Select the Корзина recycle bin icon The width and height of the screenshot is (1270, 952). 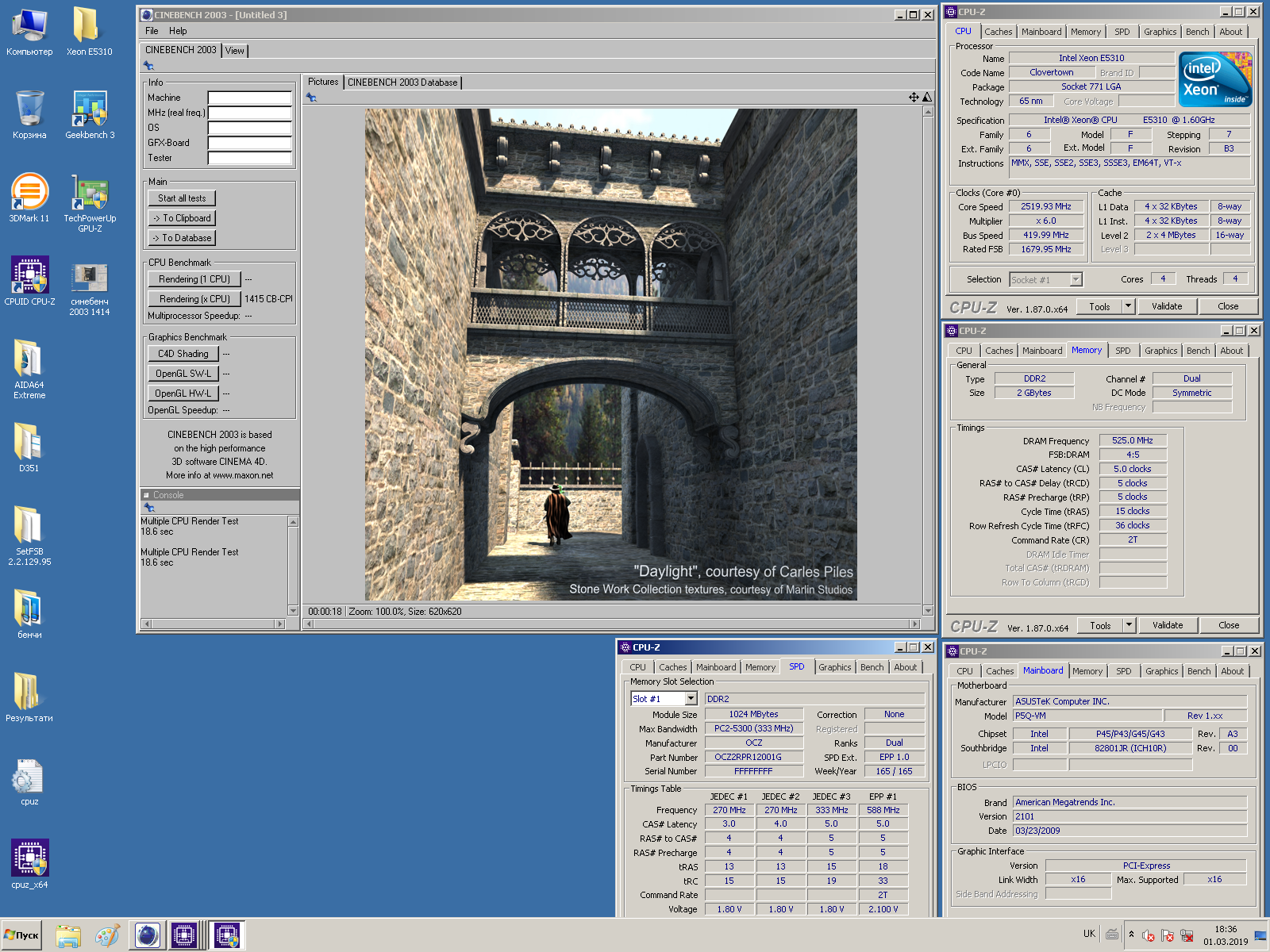pyautogui.click(x=29, y=116)
